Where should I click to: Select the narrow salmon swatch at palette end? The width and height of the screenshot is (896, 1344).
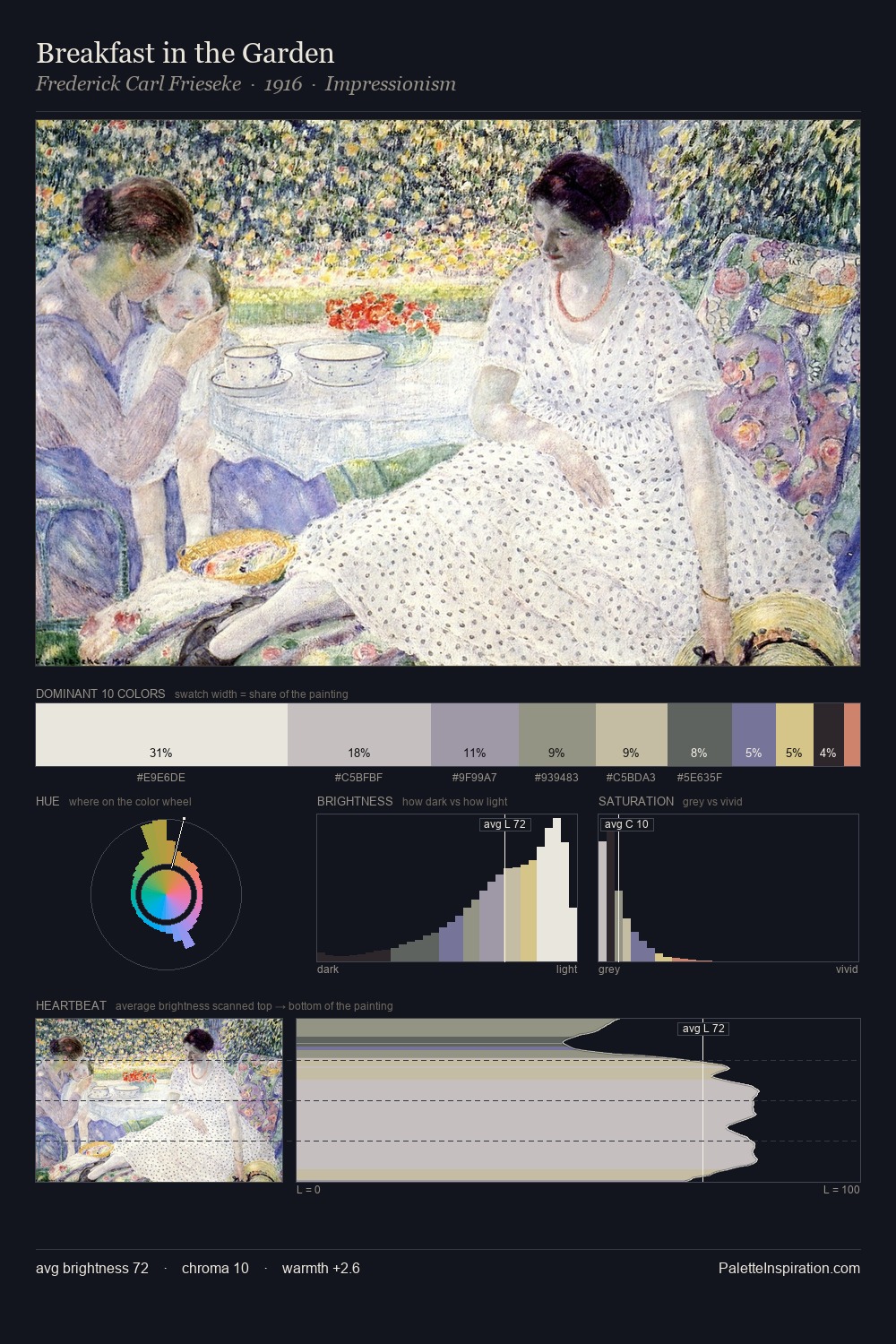pos(852,735)
